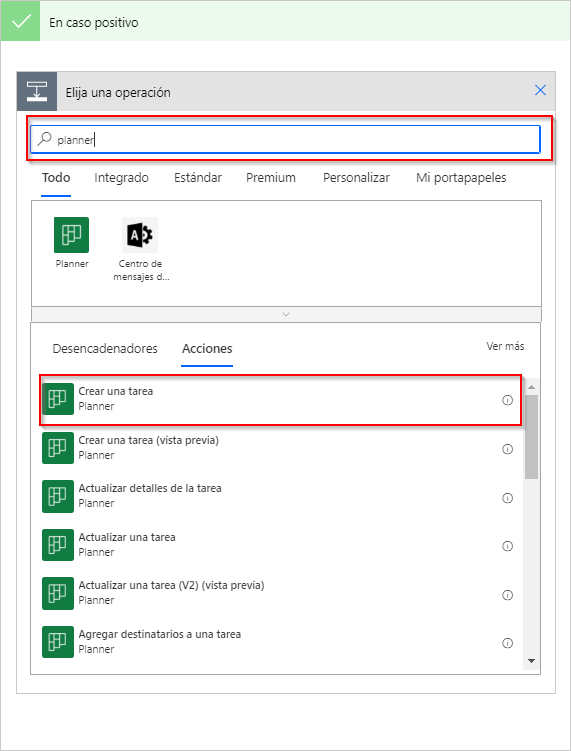Click the Planner connector icon
Image resolution: width=571 pixels, height=751 pixels.
click(71, 235)
